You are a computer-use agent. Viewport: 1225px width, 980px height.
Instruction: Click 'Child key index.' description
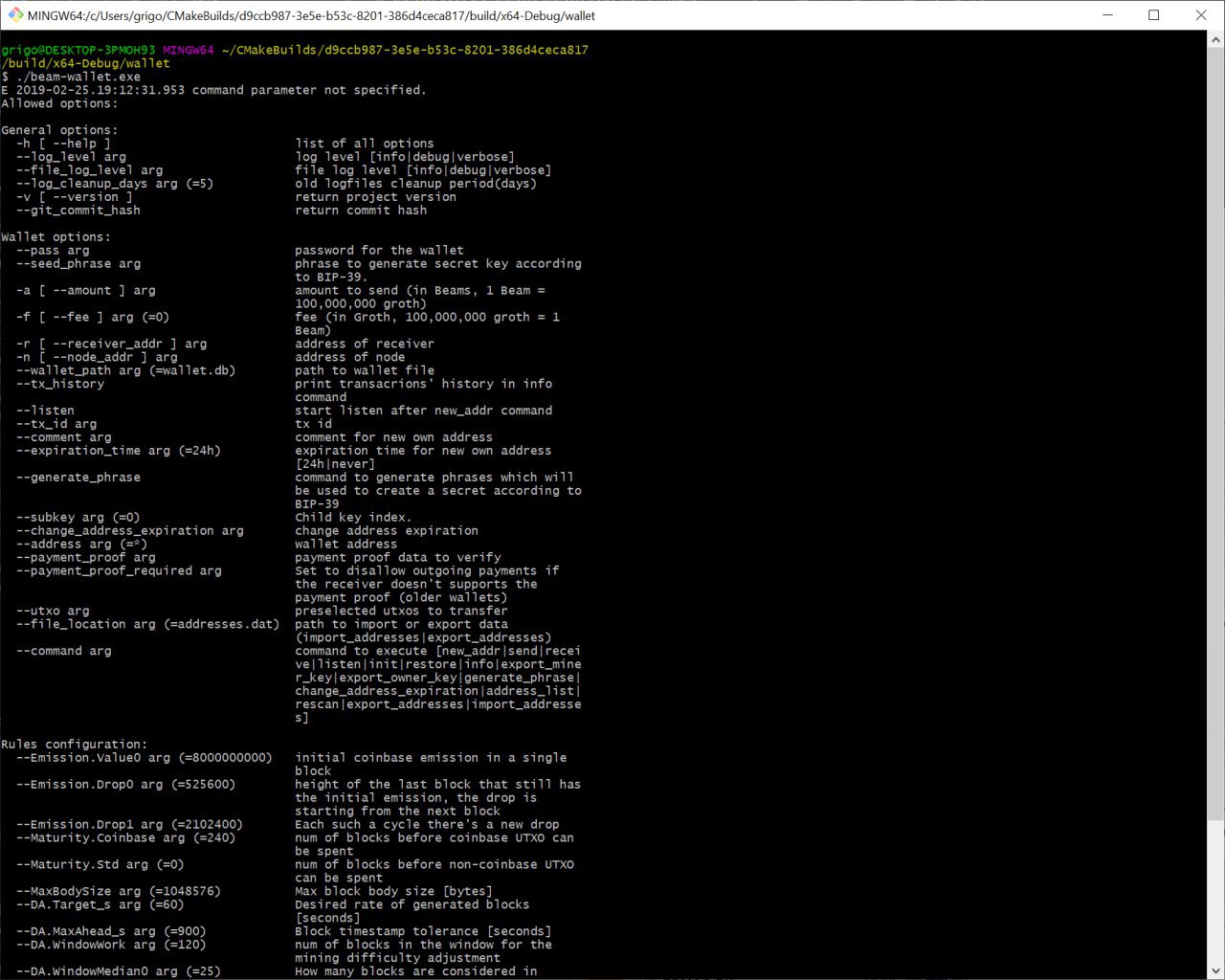(353, 519)
